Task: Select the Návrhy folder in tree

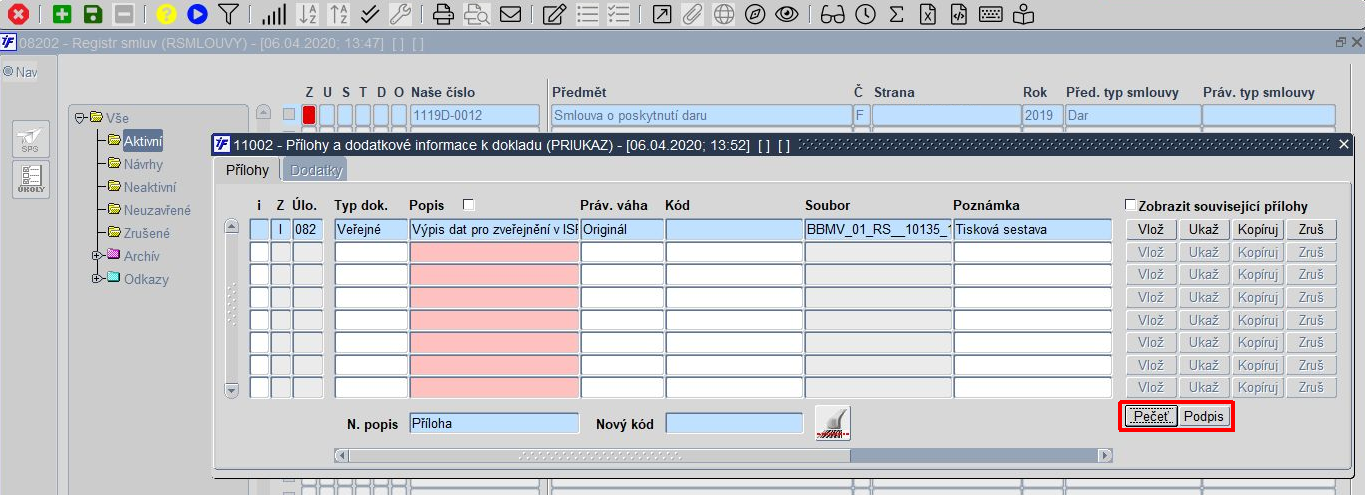Action: 143,164
